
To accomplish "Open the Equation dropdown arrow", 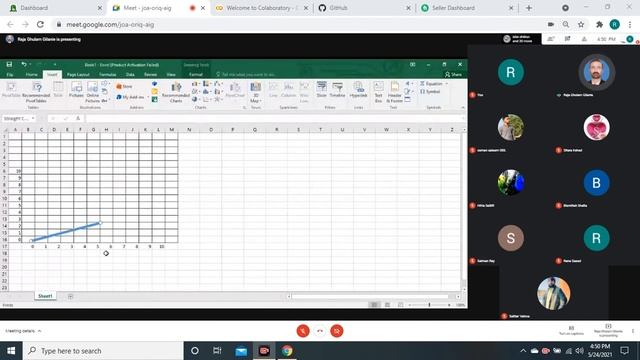I will click(447, 84).
